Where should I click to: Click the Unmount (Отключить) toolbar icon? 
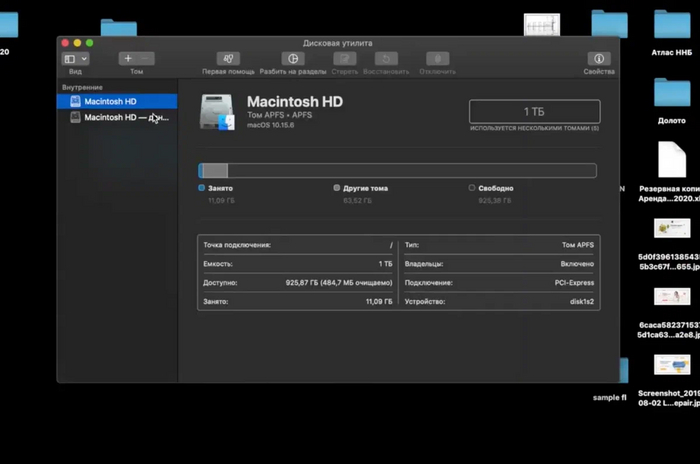coord(437,59)
